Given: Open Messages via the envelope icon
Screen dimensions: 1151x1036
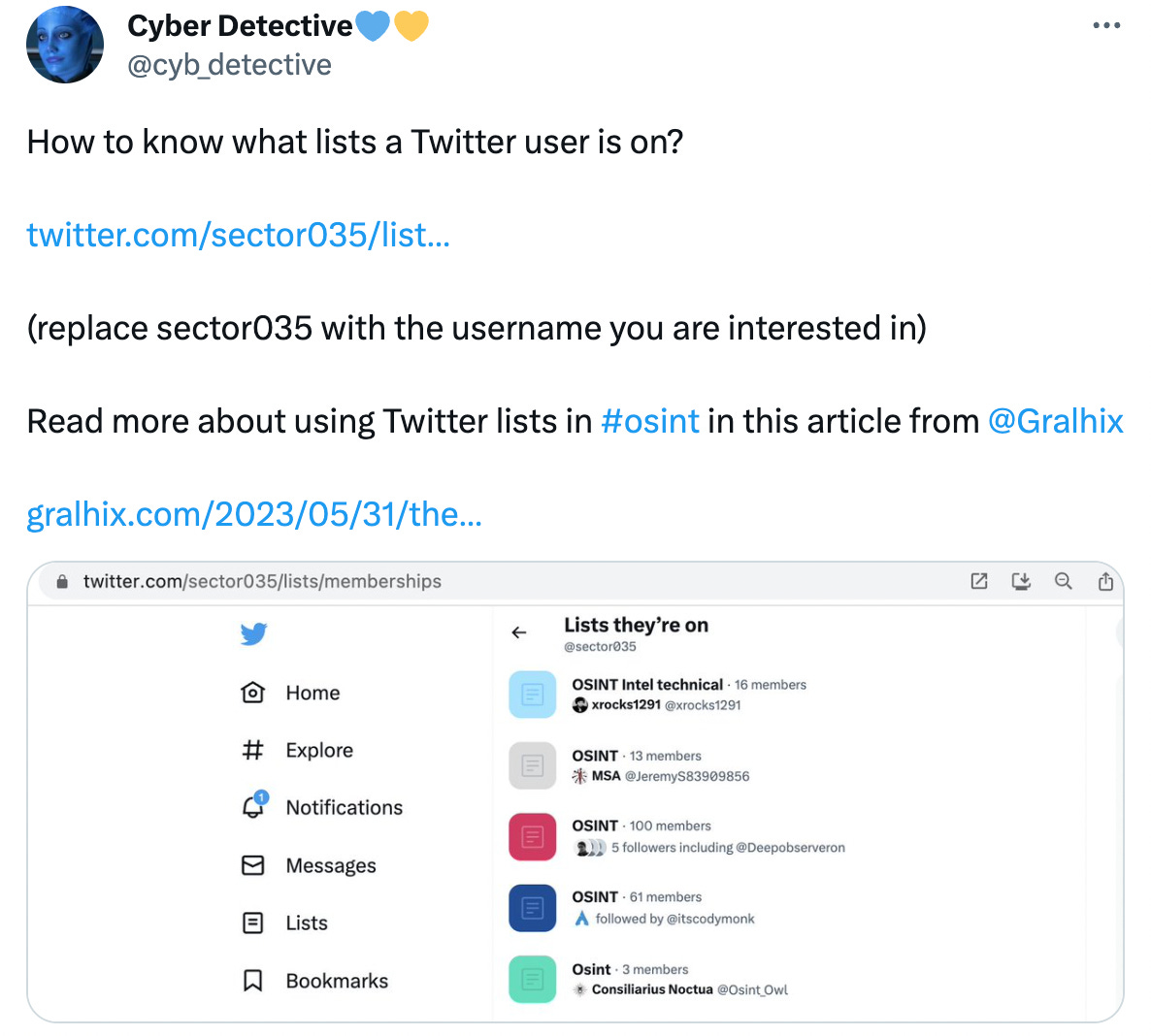Looking at the screenshot, I should click(252, 865).
